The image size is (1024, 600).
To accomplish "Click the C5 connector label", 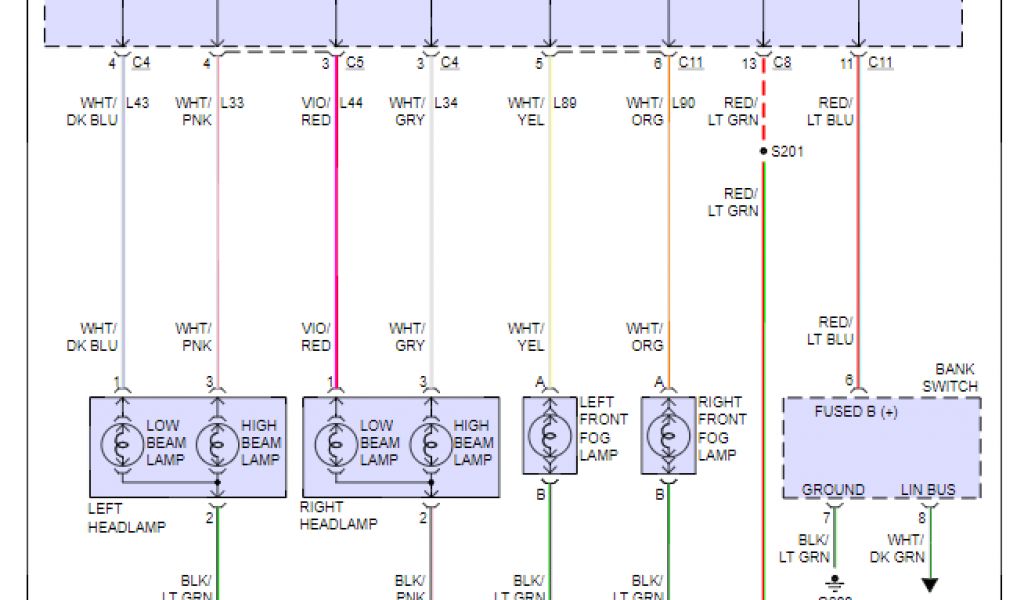I will point(354,63).
